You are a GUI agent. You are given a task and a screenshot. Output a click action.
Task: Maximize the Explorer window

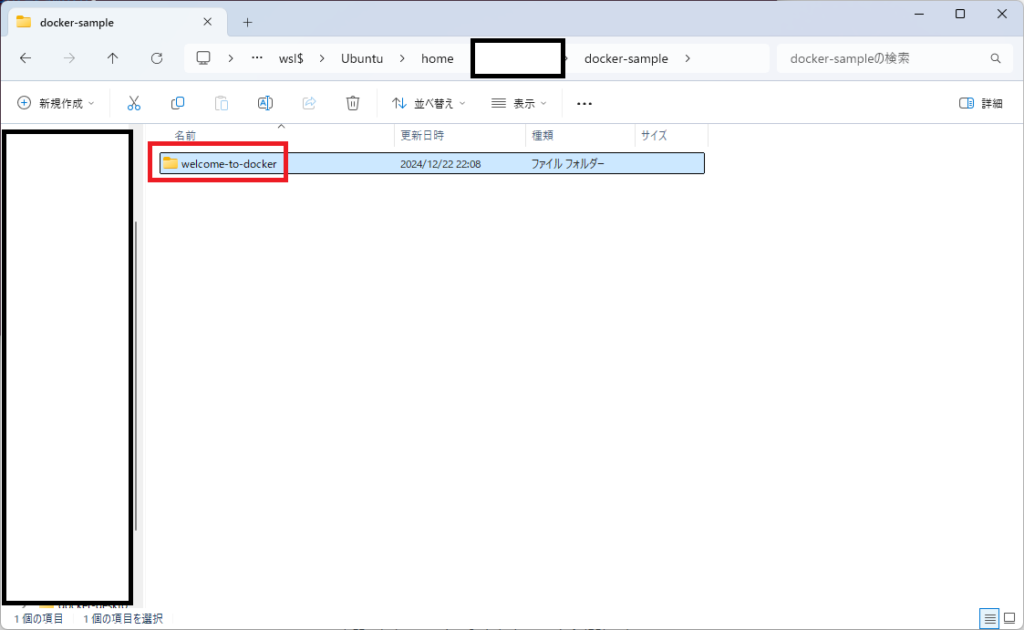coord(960,14)
